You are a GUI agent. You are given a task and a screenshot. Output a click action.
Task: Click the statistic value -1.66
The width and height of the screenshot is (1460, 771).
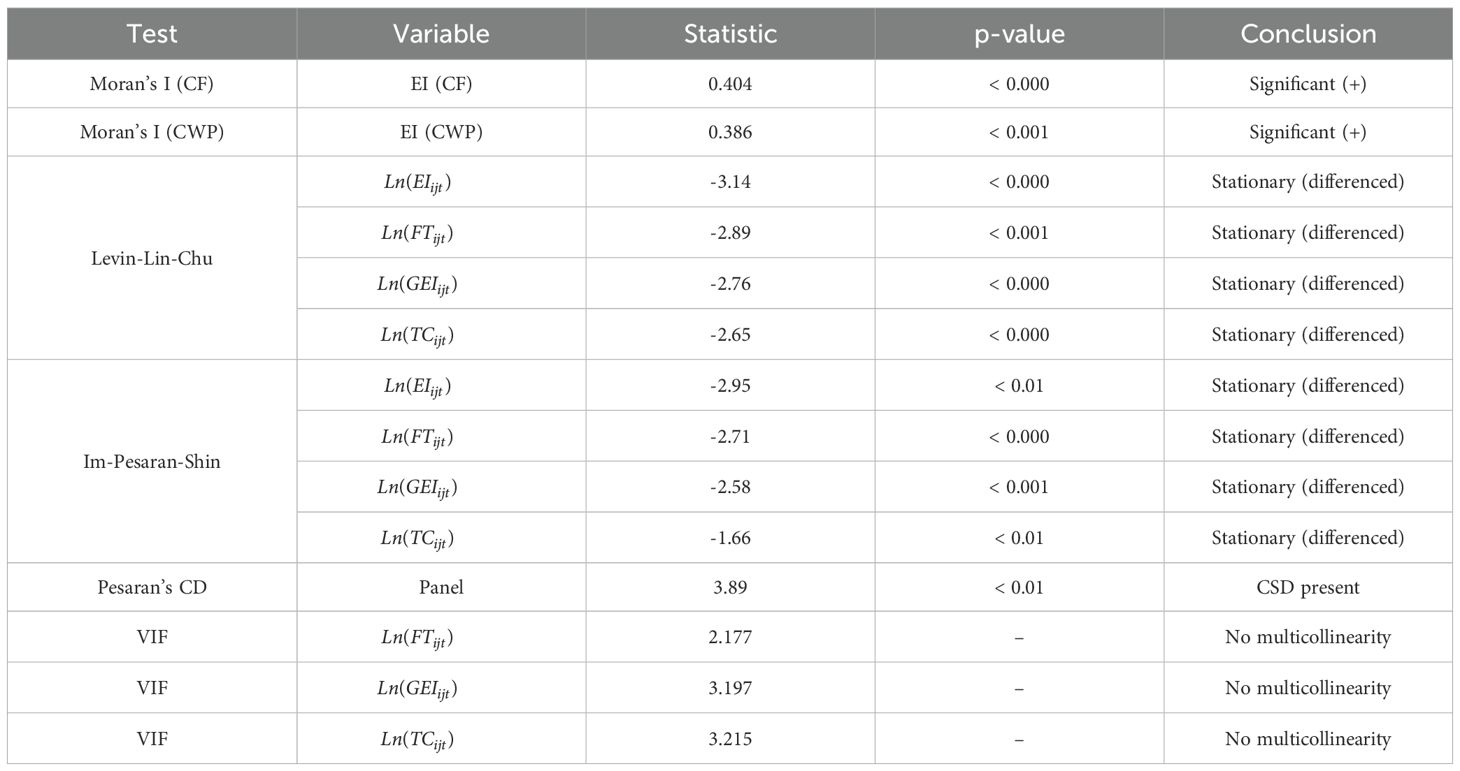(x=730, y=538)
